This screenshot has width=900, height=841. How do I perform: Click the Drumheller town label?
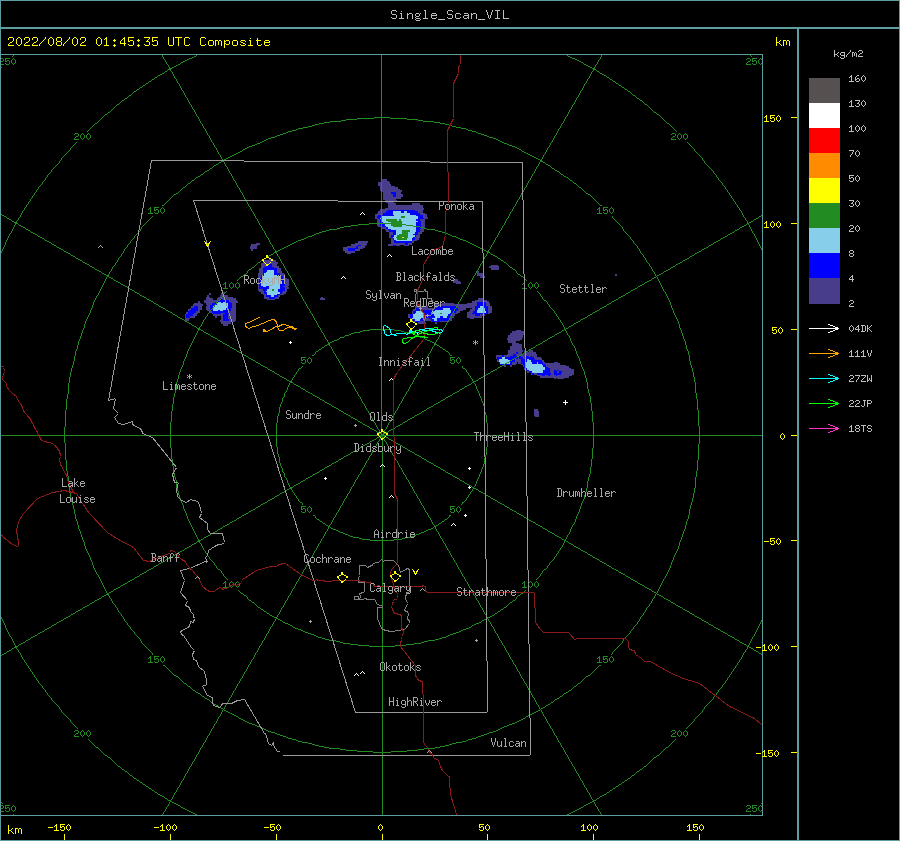(x=586, y=493)
